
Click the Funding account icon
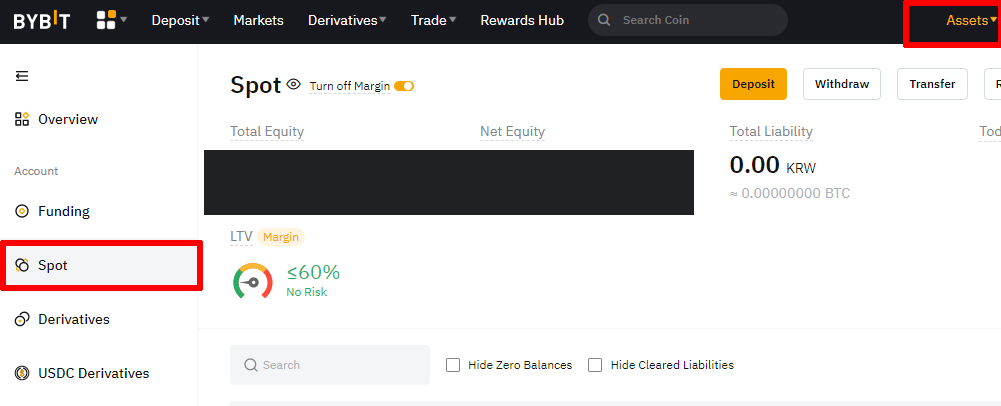(x=22, y=211)
